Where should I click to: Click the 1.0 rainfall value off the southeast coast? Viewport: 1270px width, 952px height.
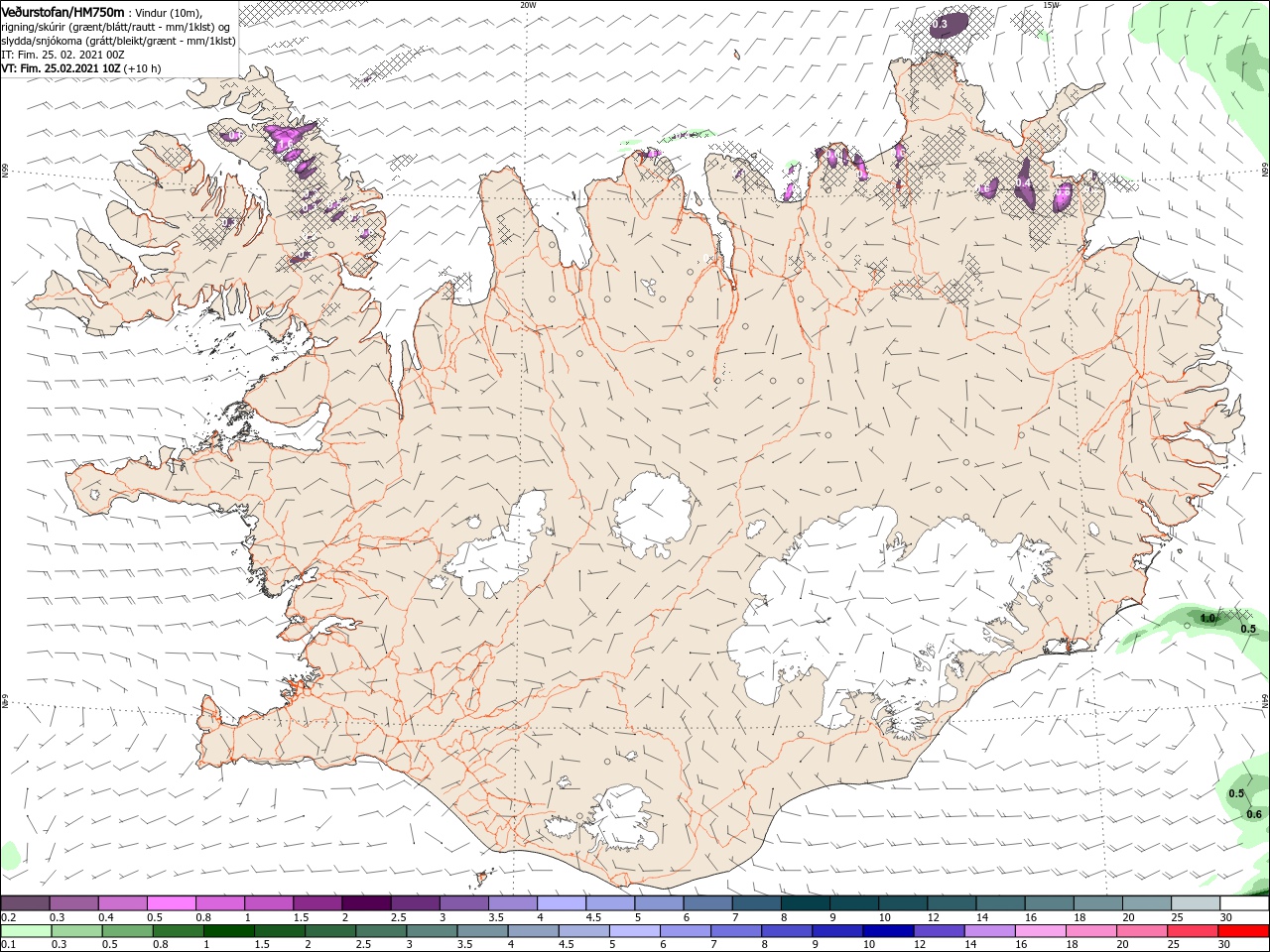click(x=1207, y=618)
